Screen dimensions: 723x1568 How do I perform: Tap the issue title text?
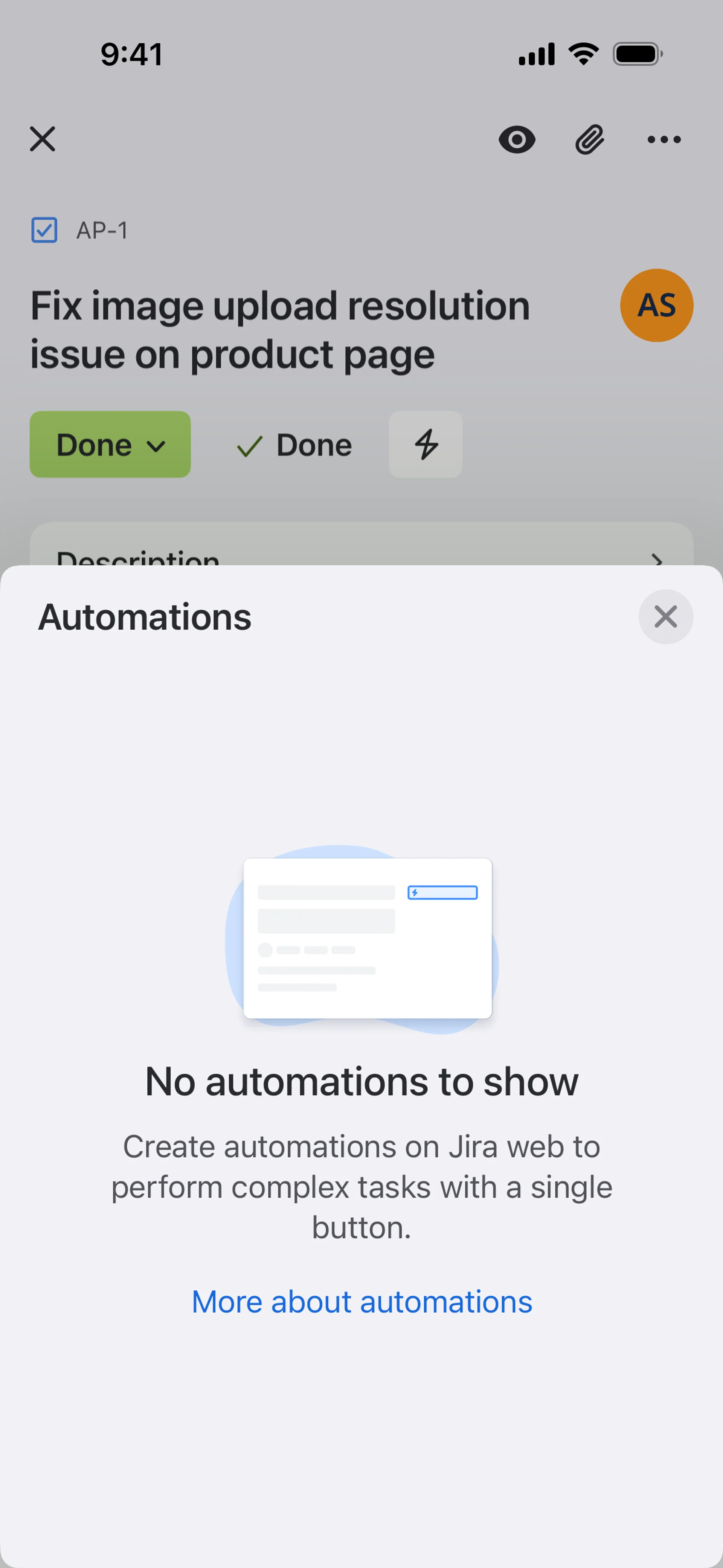[280, 329]
